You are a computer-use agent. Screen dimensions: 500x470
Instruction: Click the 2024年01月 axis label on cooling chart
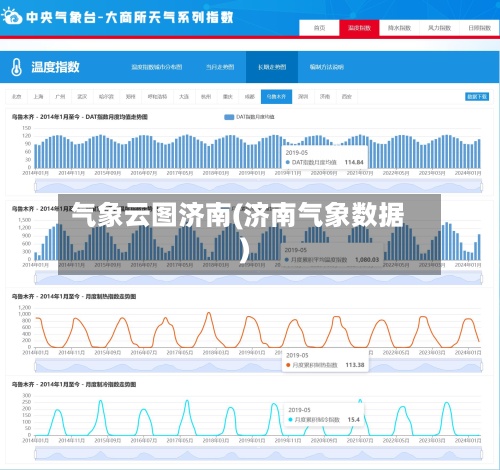(468, 440)
